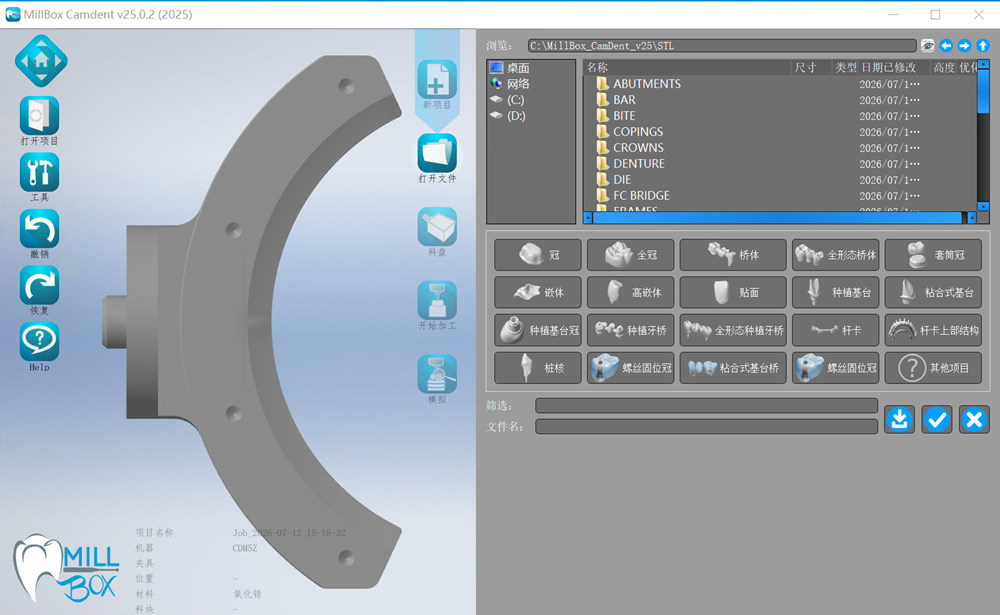Go back with the left arrow icon
The image size is (1000, 615).
[946, 45]
